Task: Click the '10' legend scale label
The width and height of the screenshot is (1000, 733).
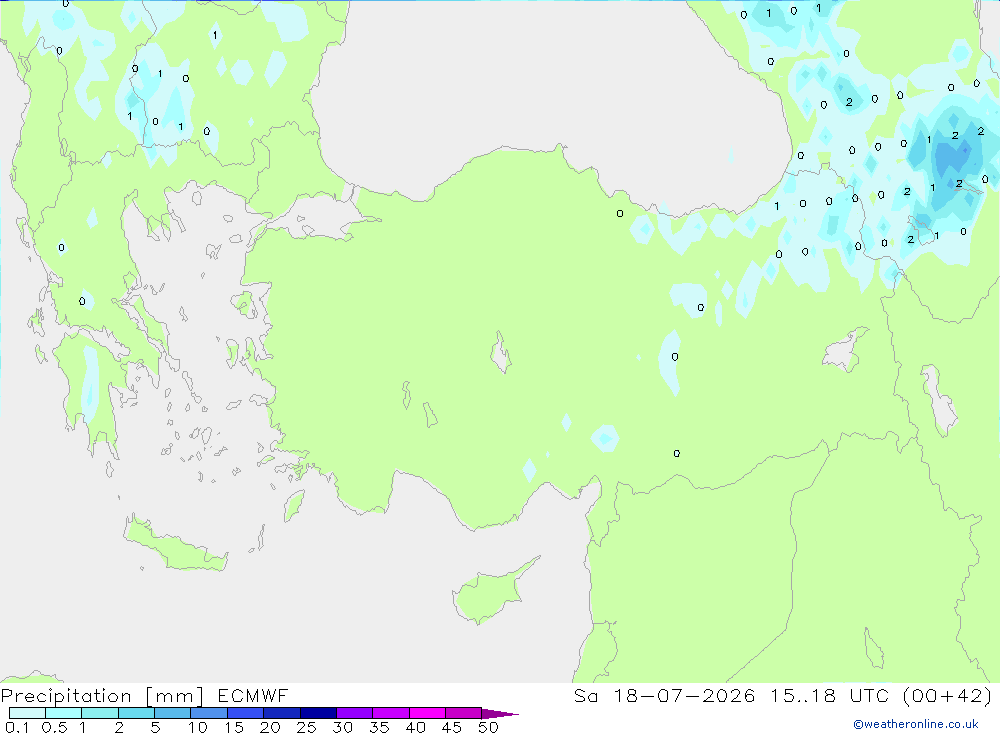Action: point(198,727)
